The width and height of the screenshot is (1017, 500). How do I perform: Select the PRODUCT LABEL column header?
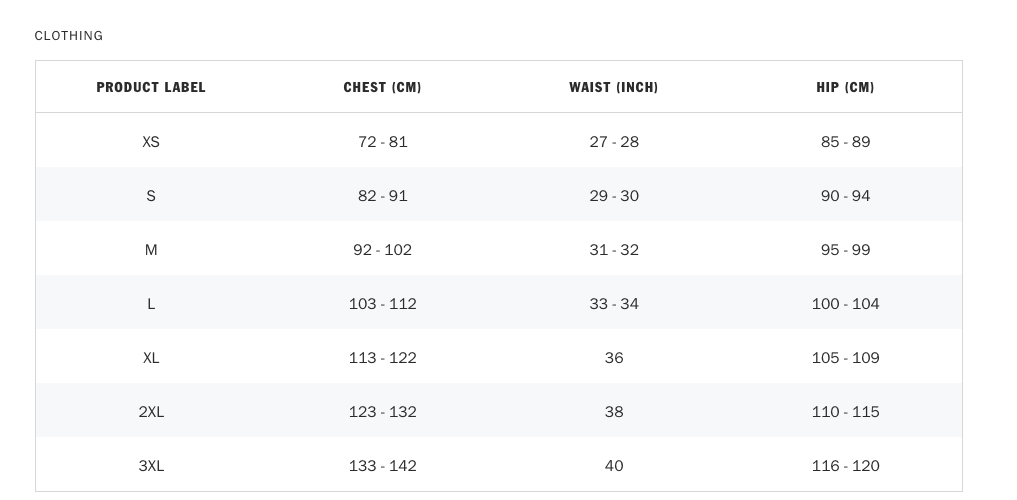point(151,88)
